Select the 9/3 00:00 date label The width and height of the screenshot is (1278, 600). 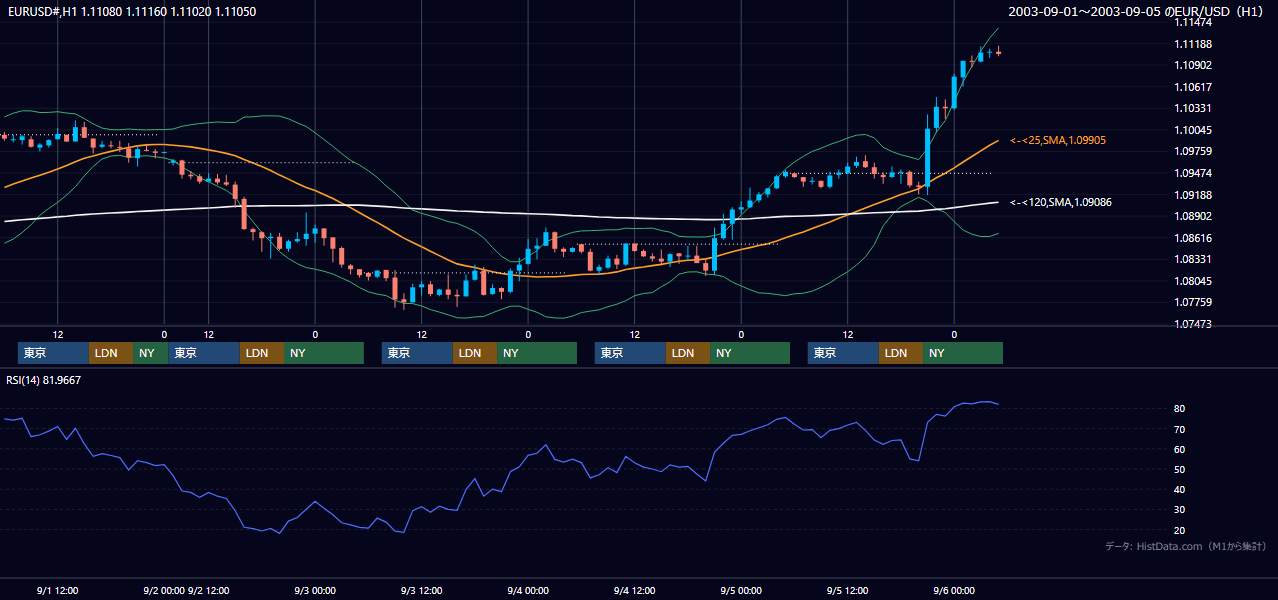[x=314, y=590]
